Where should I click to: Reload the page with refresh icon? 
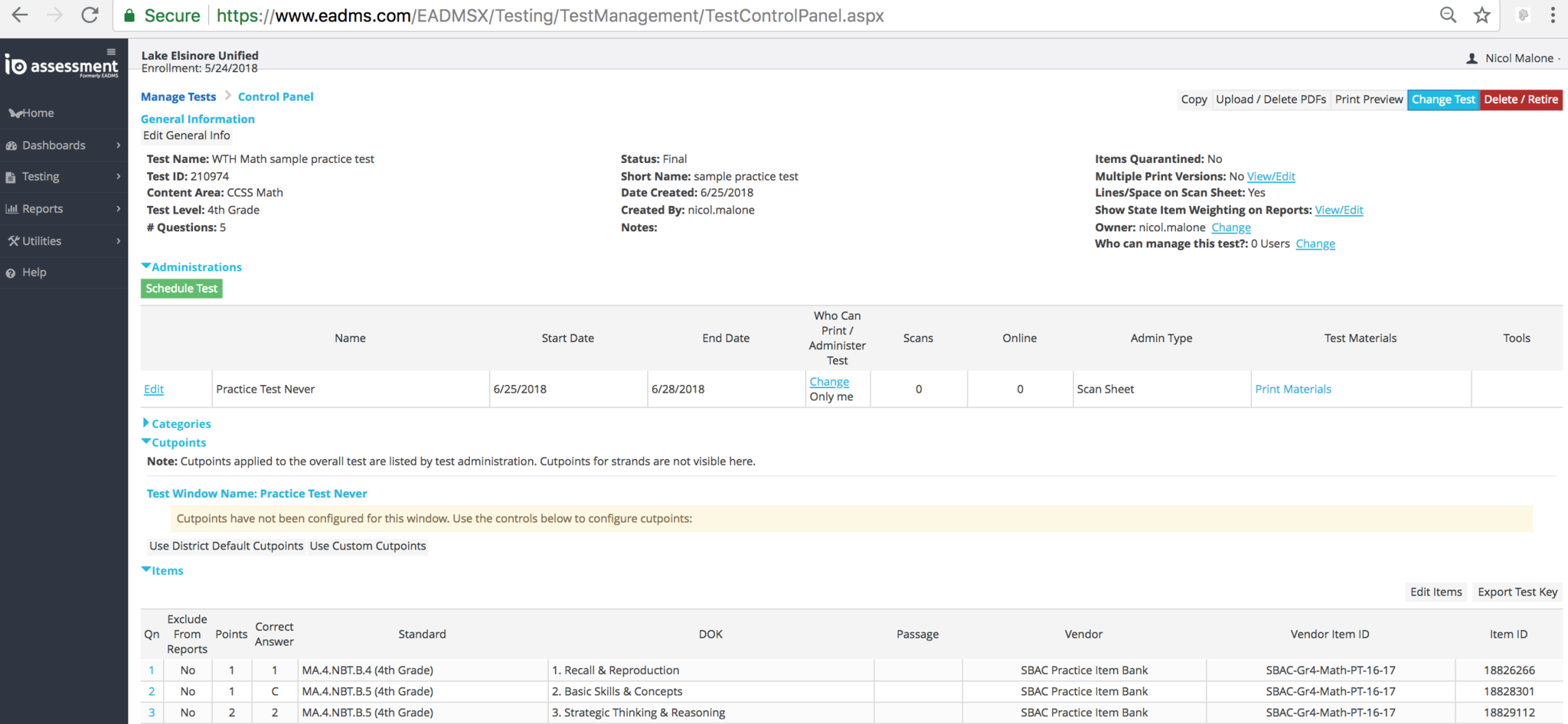90,15
